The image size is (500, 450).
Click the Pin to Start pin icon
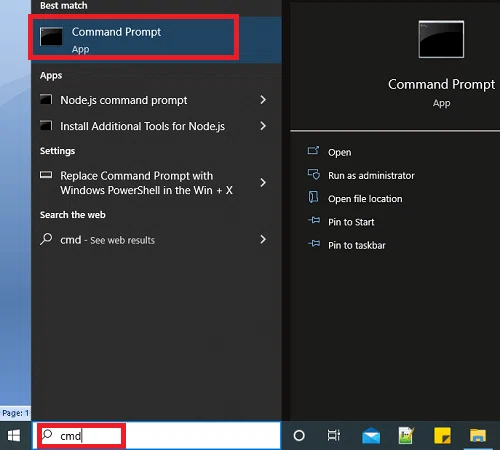[x=314, y=220]
